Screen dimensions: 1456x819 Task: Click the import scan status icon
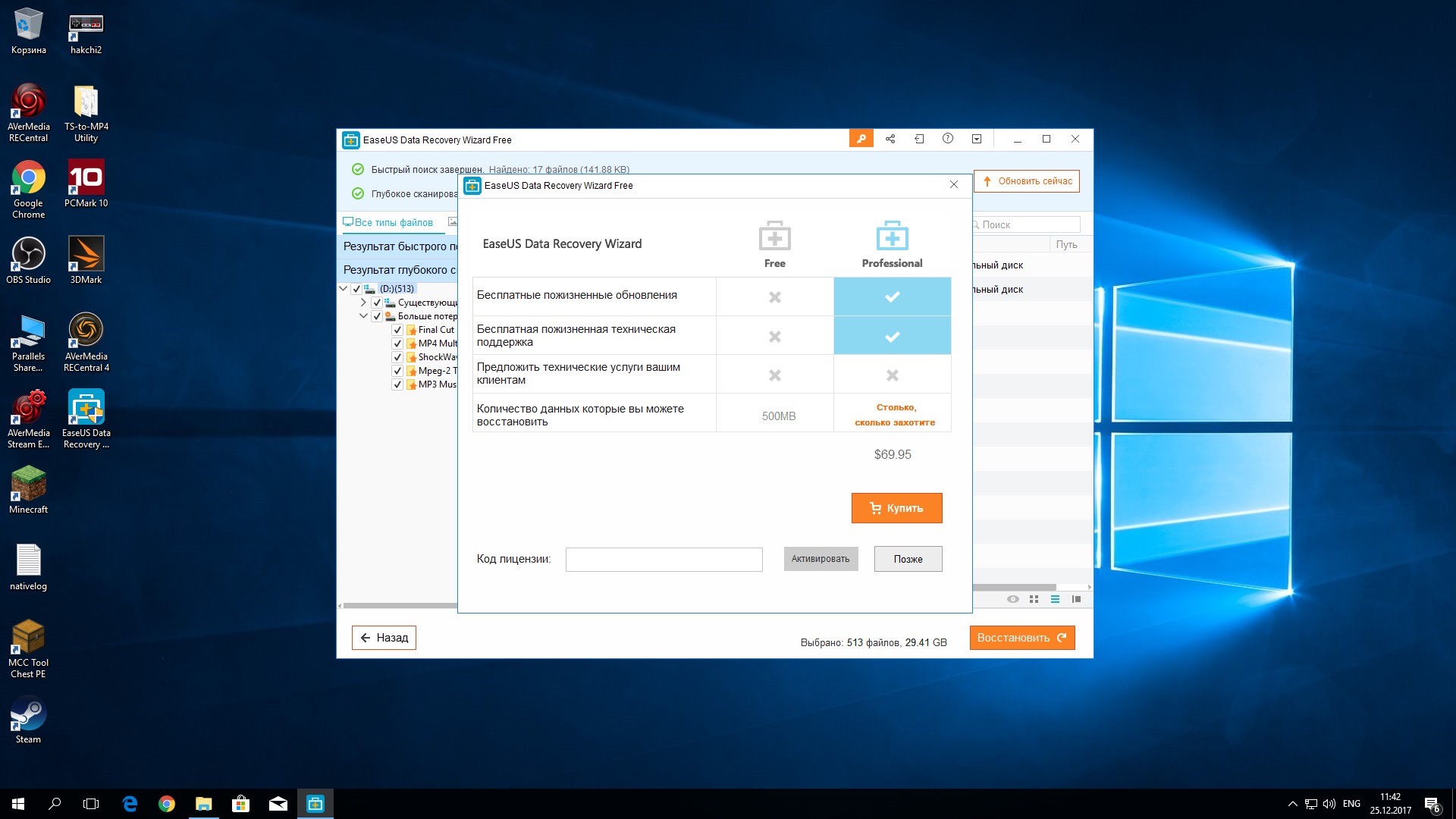[x=919, y=139]
